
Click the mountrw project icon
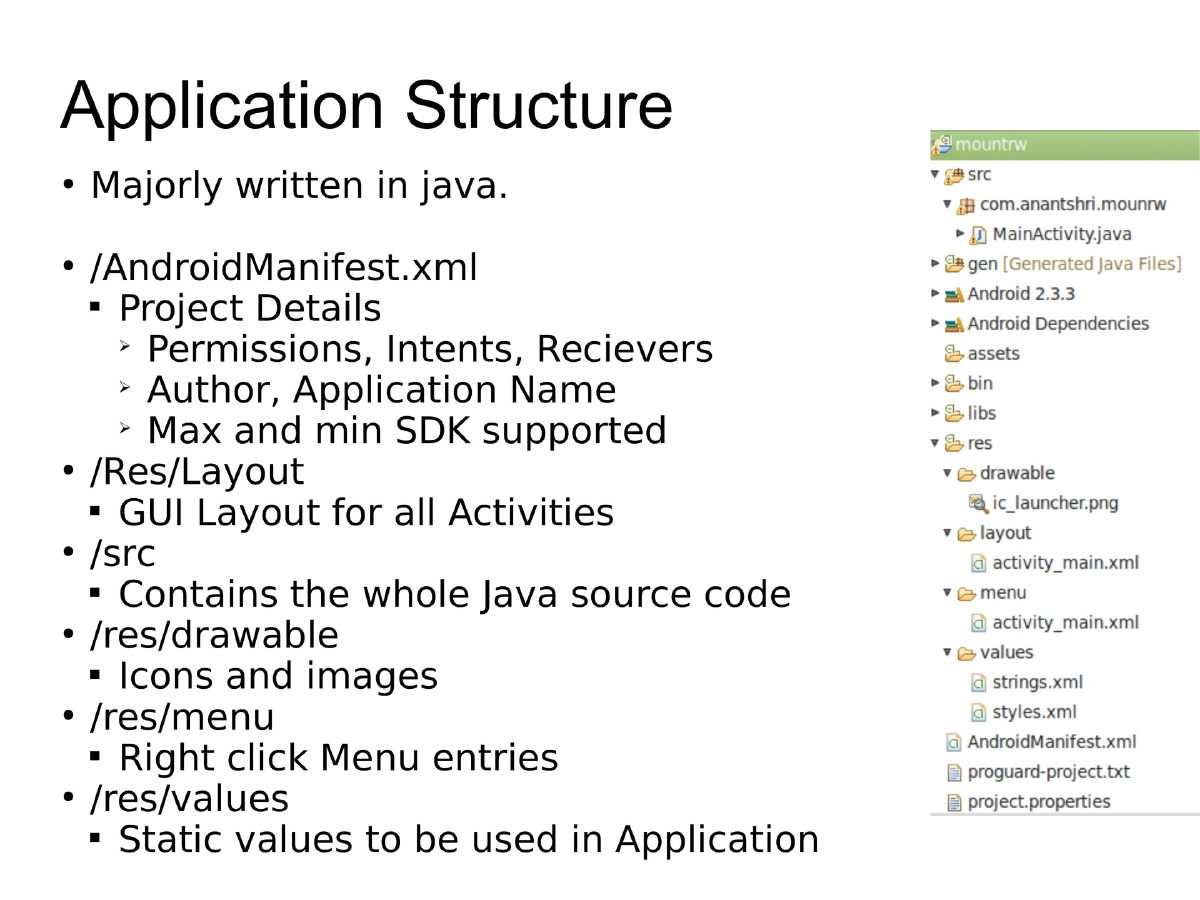(941, 144)
